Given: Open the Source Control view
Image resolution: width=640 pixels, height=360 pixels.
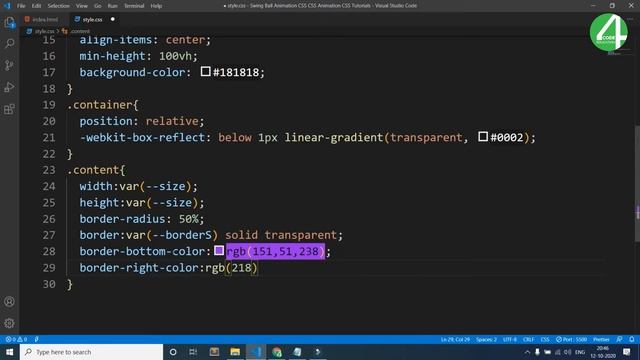Looking at the screenshot, I should point(9,65).
